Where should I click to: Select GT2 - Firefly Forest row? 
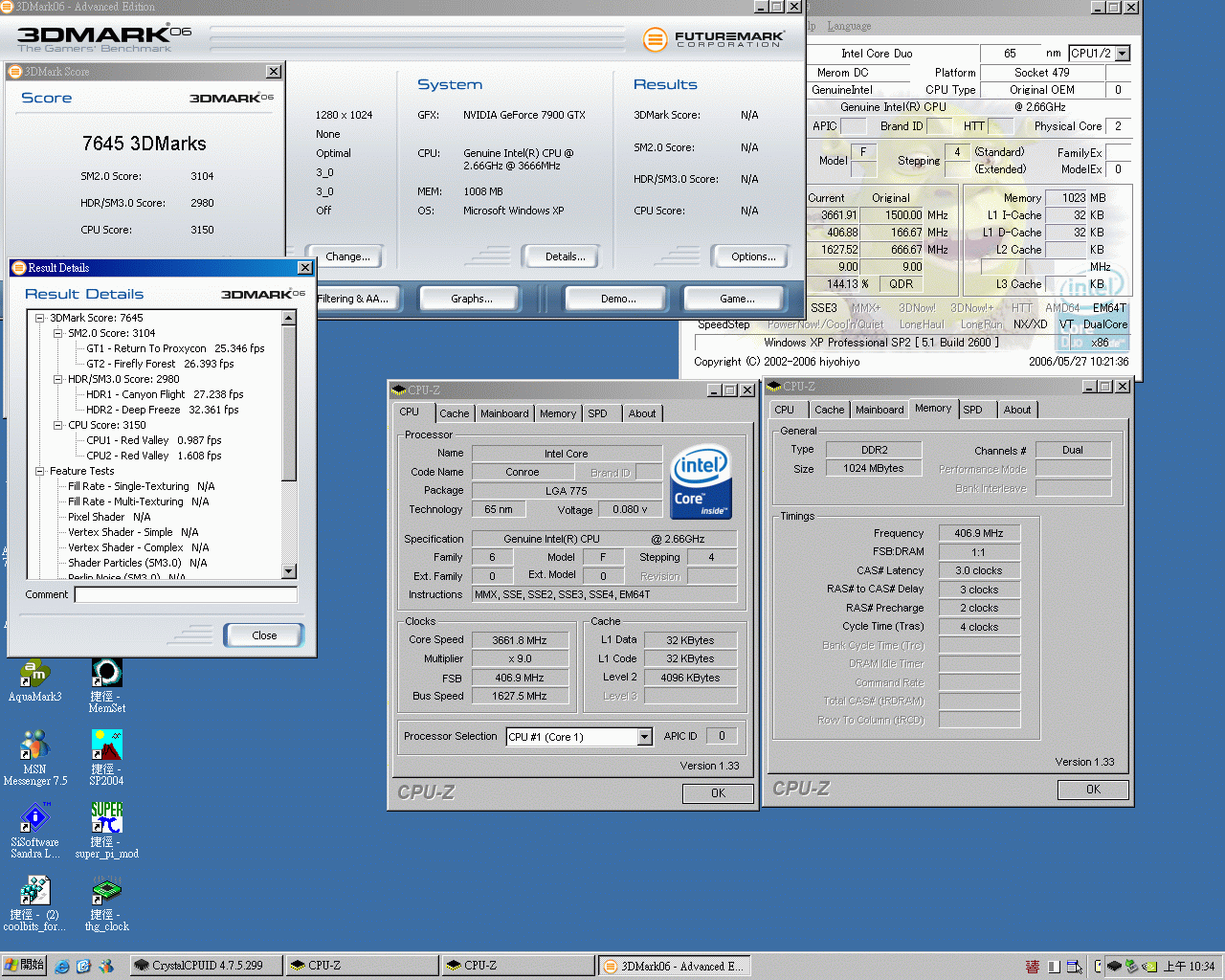(x=160, y=364)
